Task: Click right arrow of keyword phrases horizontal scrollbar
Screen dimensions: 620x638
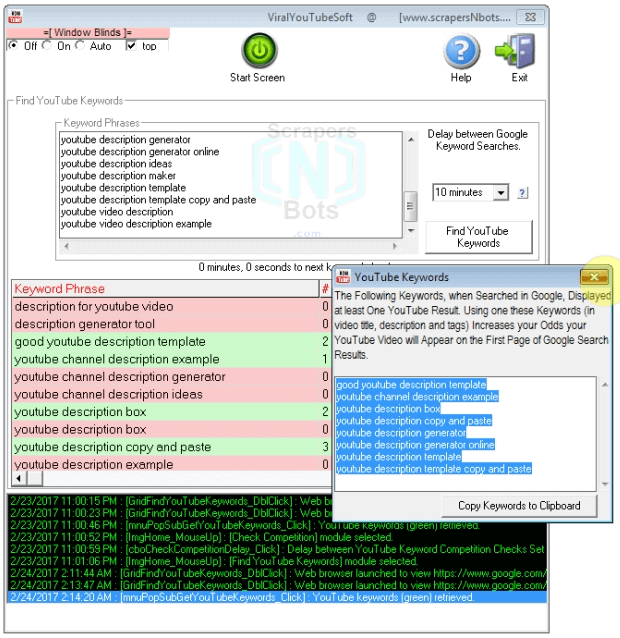Action: pyautogui.click(x=394, y=246)
